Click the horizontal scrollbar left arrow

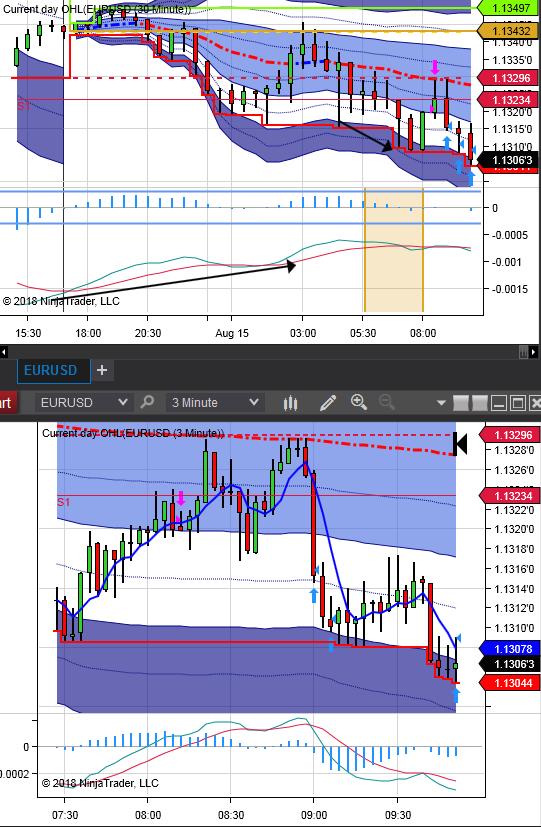click(x=4, y=351)
